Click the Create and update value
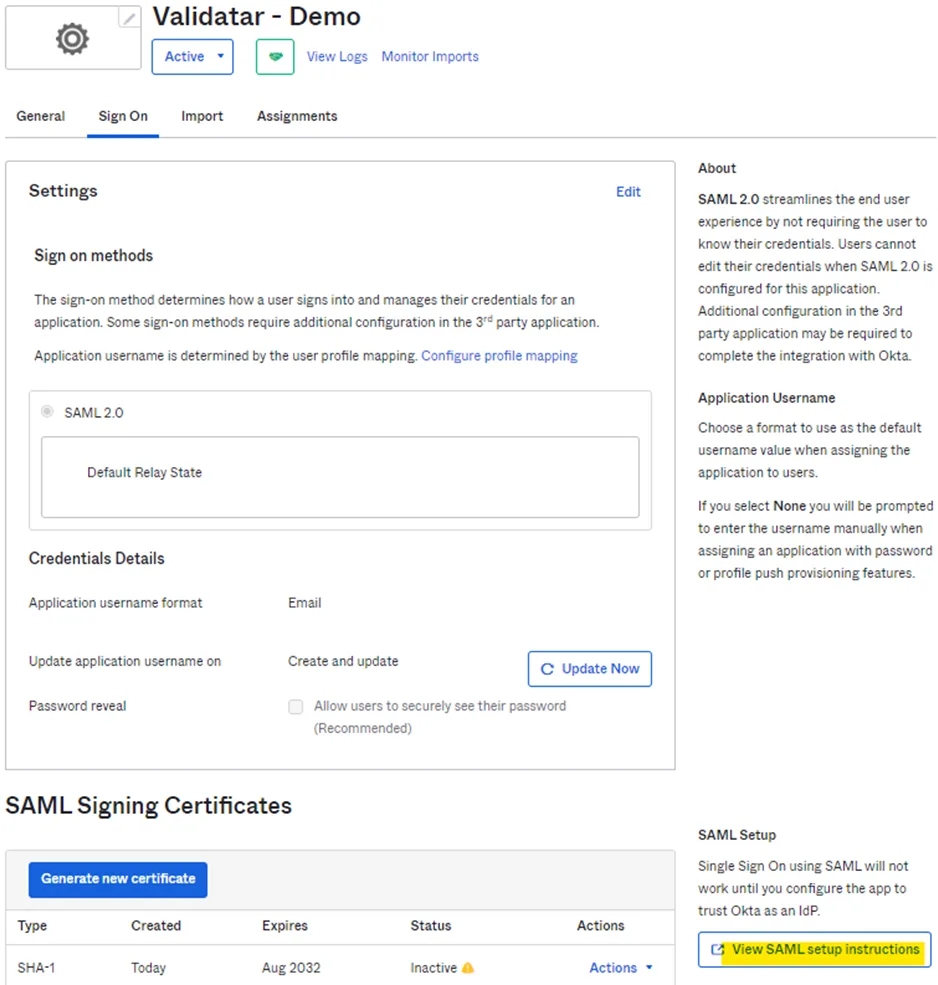Screen dimensions: 938x985 (343, 661)
